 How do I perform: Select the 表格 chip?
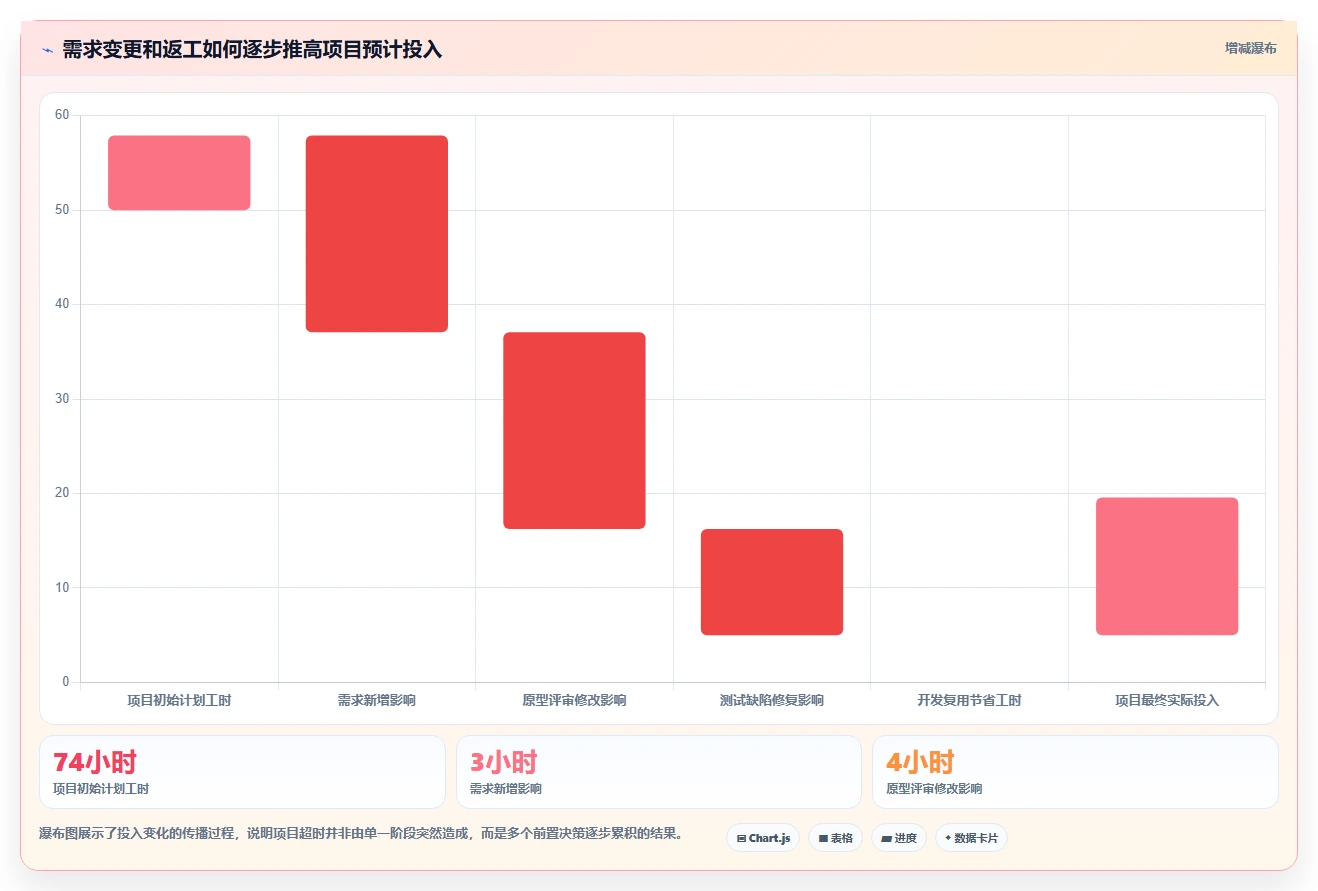[x=835, y=838]
